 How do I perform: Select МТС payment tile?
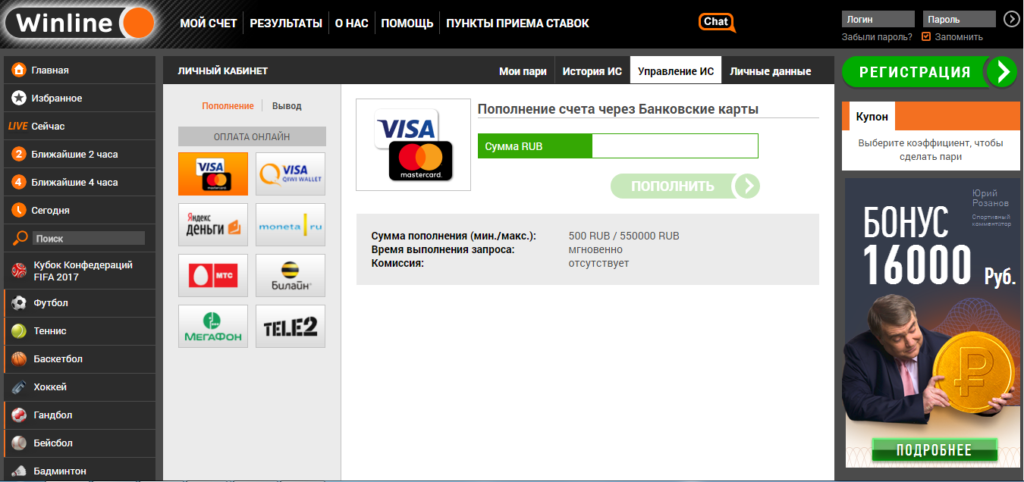point(213,276)
